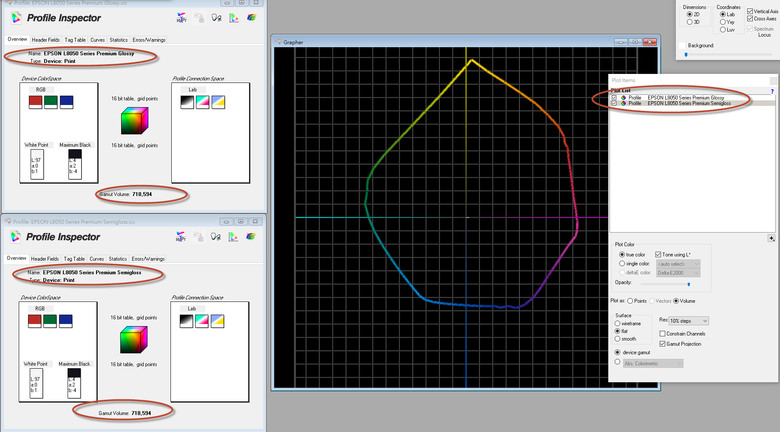
Task: Toggle the Tone using L* checkbox
Action: (x=658, y=254)
